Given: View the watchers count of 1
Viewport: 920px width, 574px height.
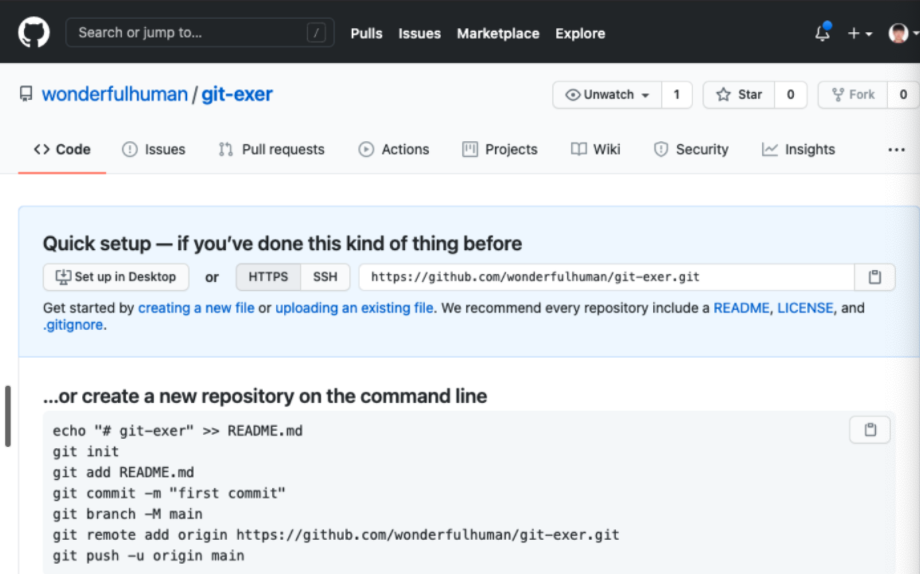Looking at the screenshot, I should (x=677, y=94).
